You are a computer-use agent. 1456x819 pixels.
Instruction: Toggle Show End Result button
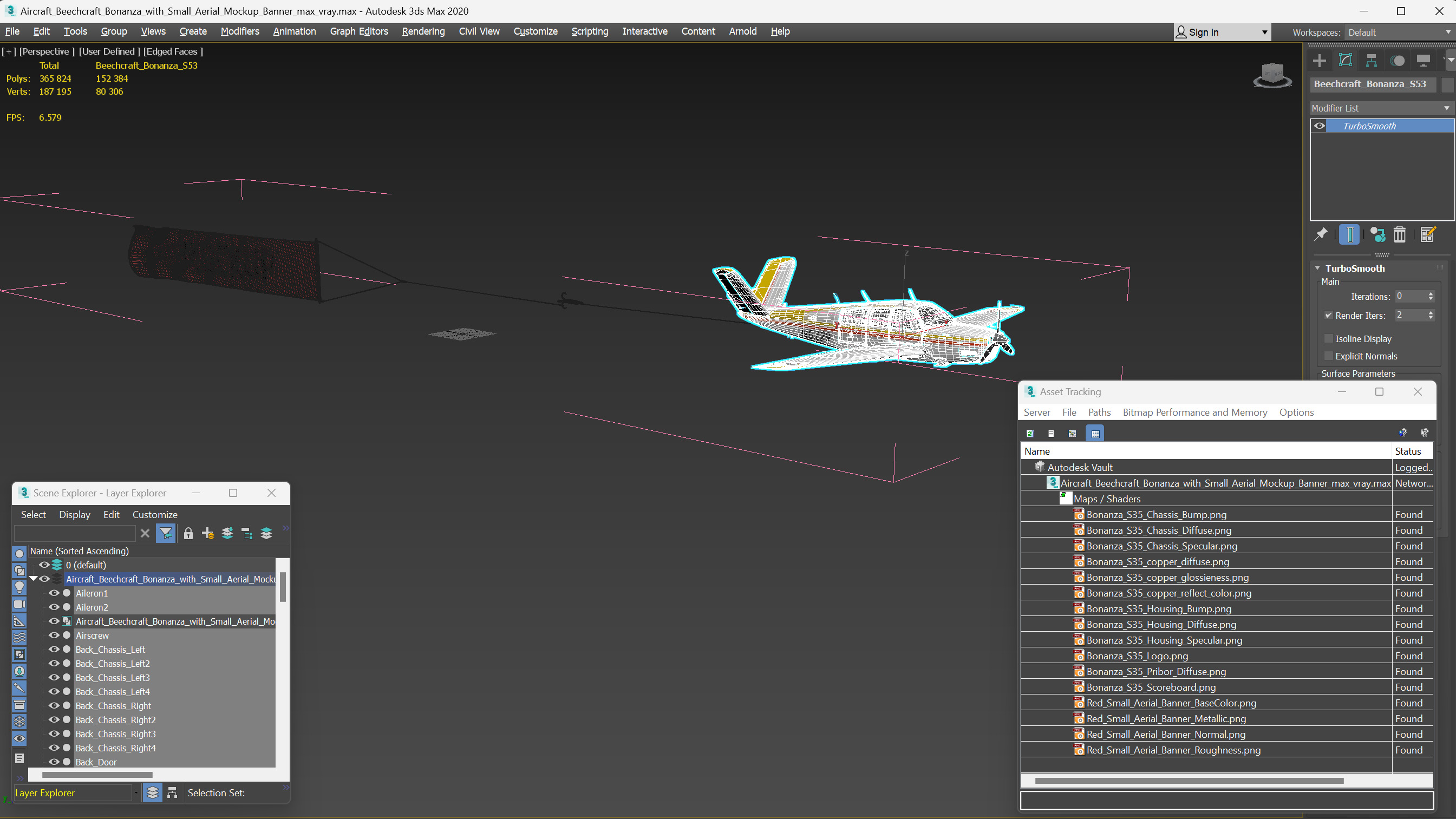(x=1349, y=234)
